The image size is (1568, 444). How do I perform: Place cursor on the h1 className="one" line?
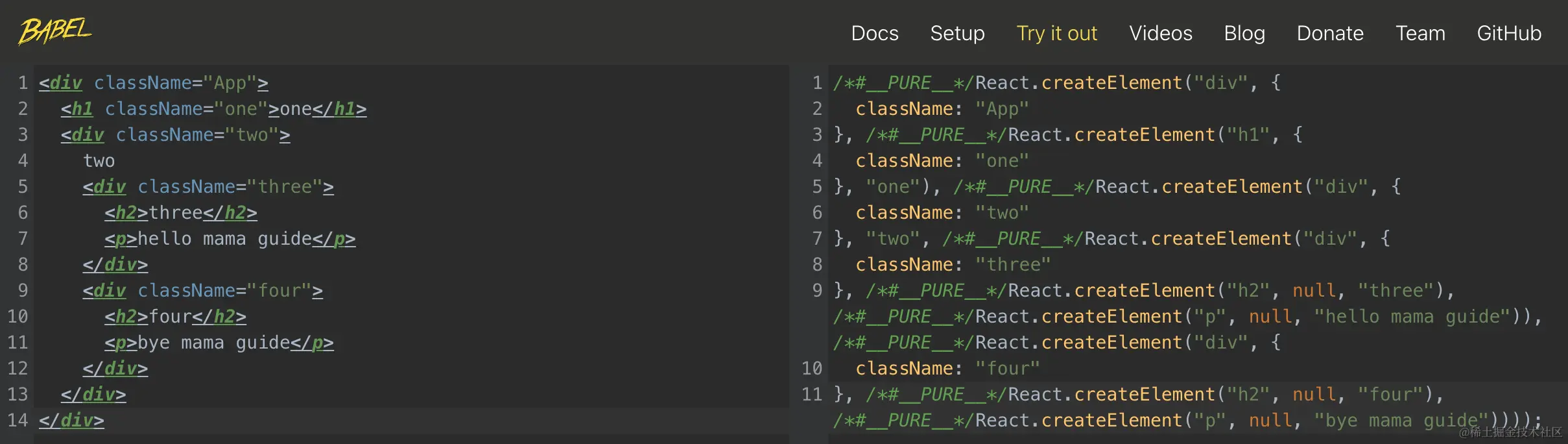(213, 109)
